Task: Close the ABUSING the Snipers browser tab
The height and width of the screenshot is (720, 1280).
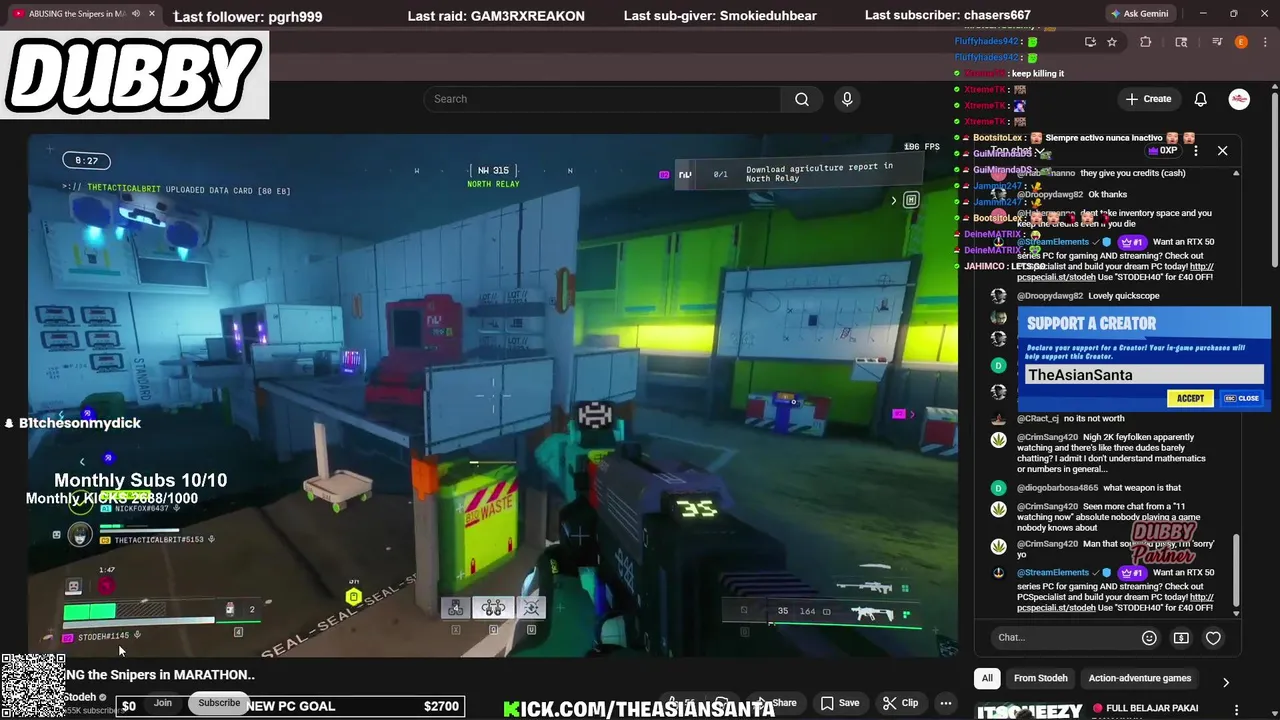Action: 152,14
